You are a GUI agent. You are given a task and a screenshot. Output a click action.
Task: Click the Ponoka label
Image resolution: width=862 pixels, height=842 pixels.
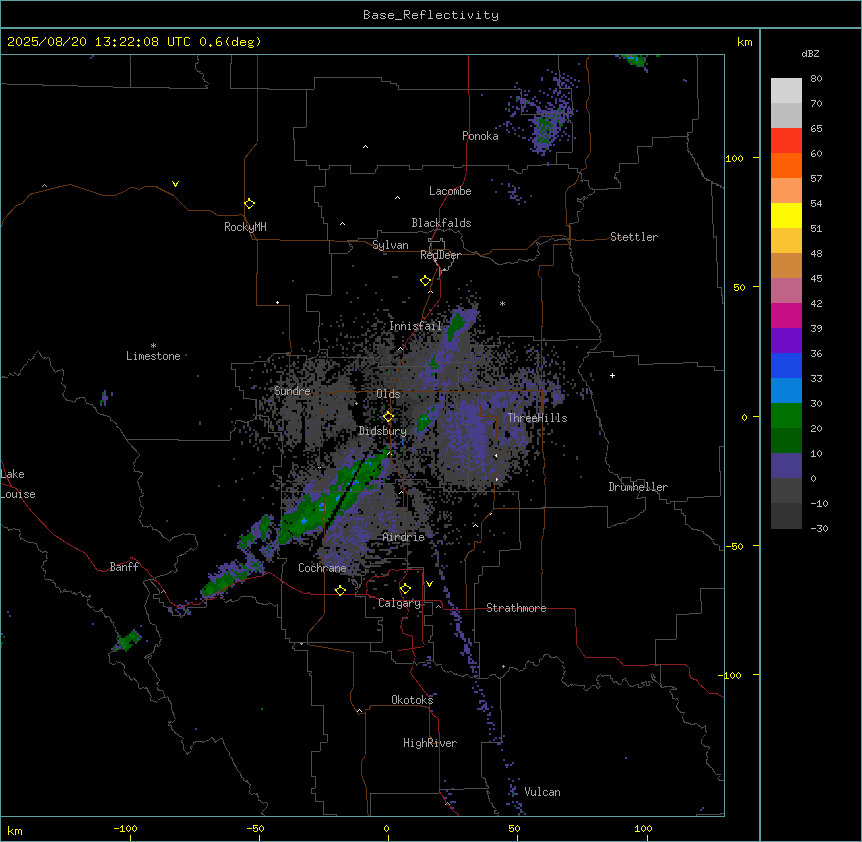pyautogui.click(x=480, y=136)
